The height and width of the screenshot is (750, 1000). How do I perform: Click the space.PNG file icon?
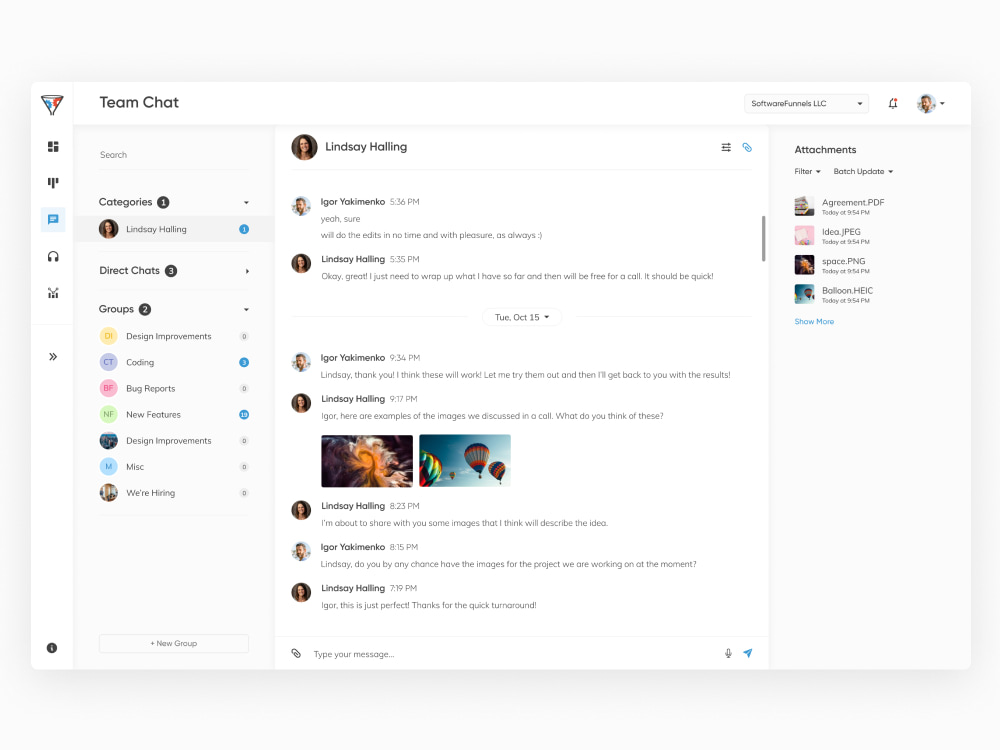(x=804, y=265)
